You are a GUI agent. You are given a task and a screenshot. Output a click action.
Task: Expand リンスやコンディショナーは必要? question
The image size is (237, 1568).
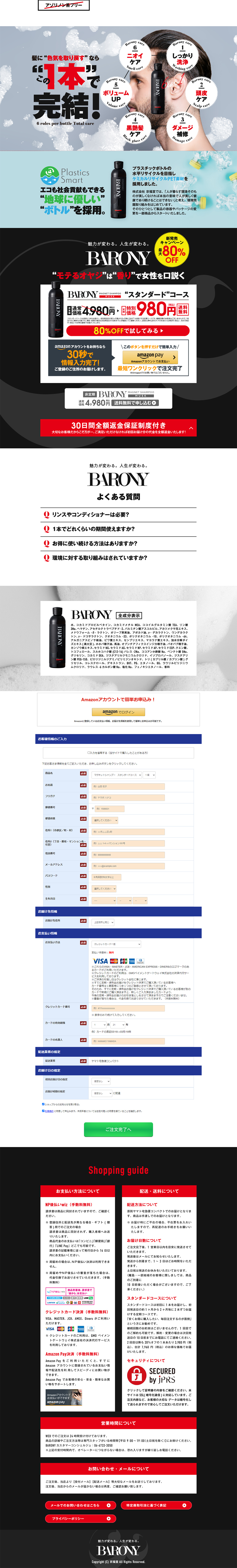click(x=118, y=515)
